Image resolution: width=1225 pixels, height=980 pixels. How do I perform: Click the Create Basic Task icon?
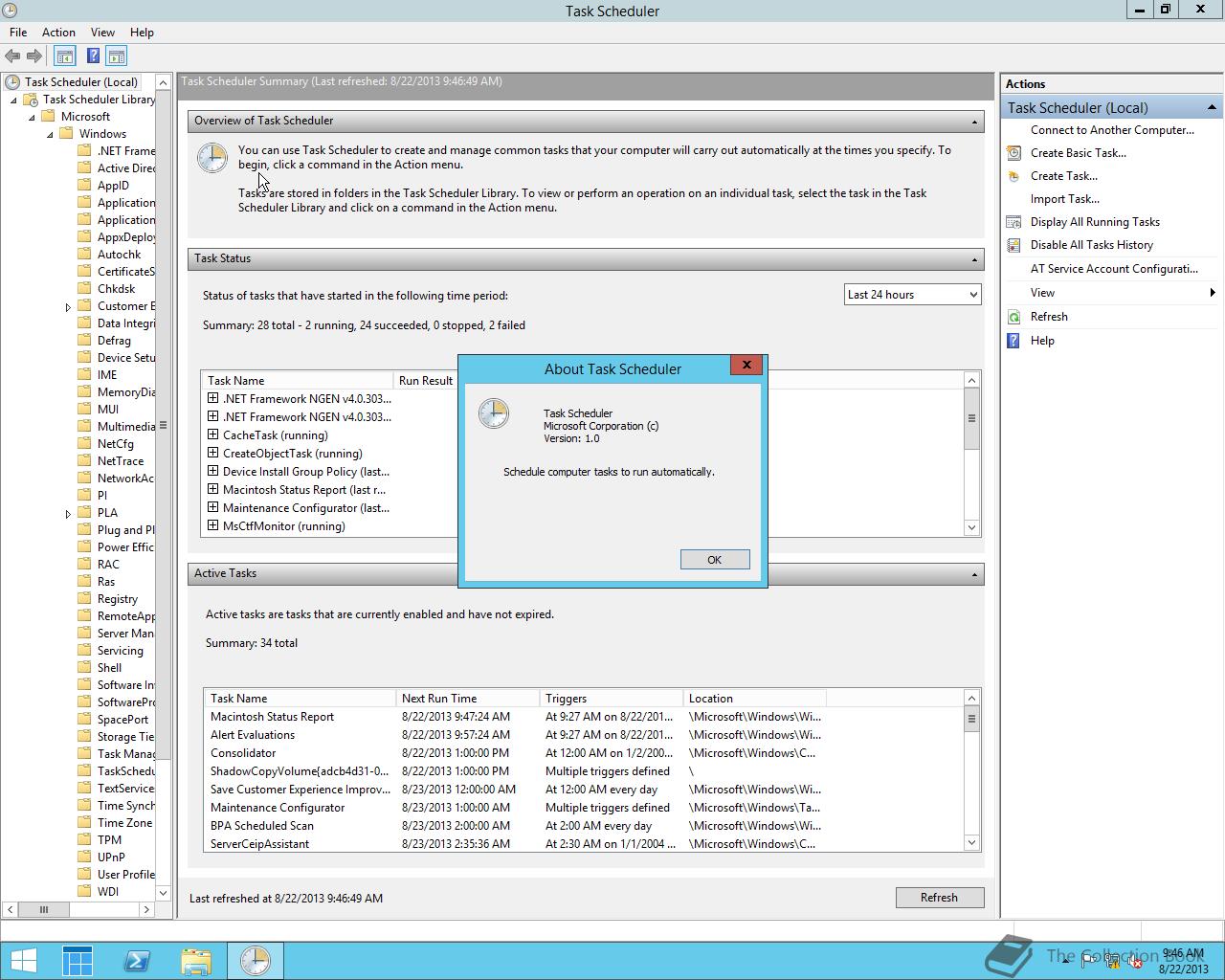[1013, 153]
